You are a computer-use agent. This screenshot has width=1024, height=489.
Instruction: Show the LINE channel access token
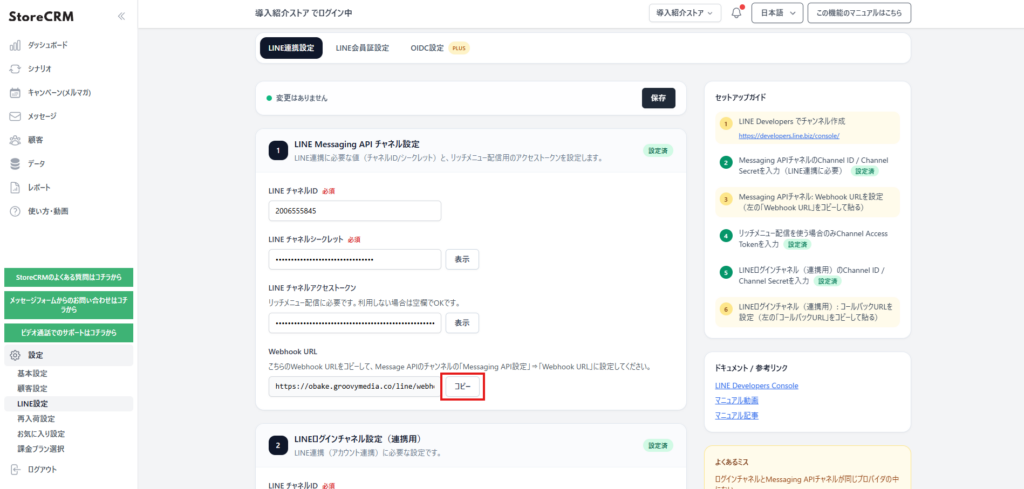(462, 323)
